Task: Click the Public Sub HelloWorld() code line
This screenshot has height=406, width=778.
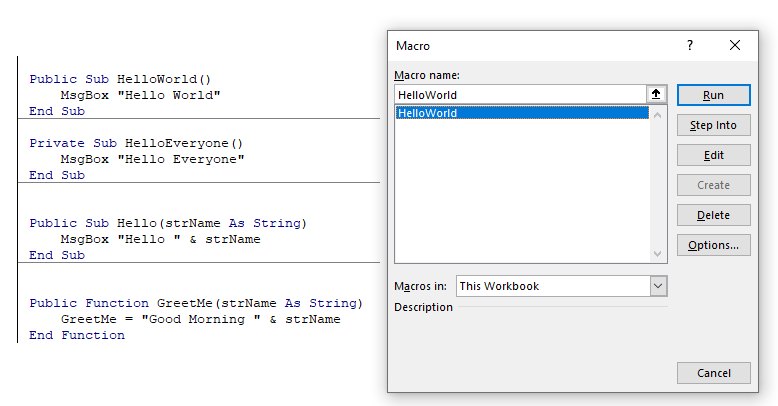Action: (x=120, y=79)
